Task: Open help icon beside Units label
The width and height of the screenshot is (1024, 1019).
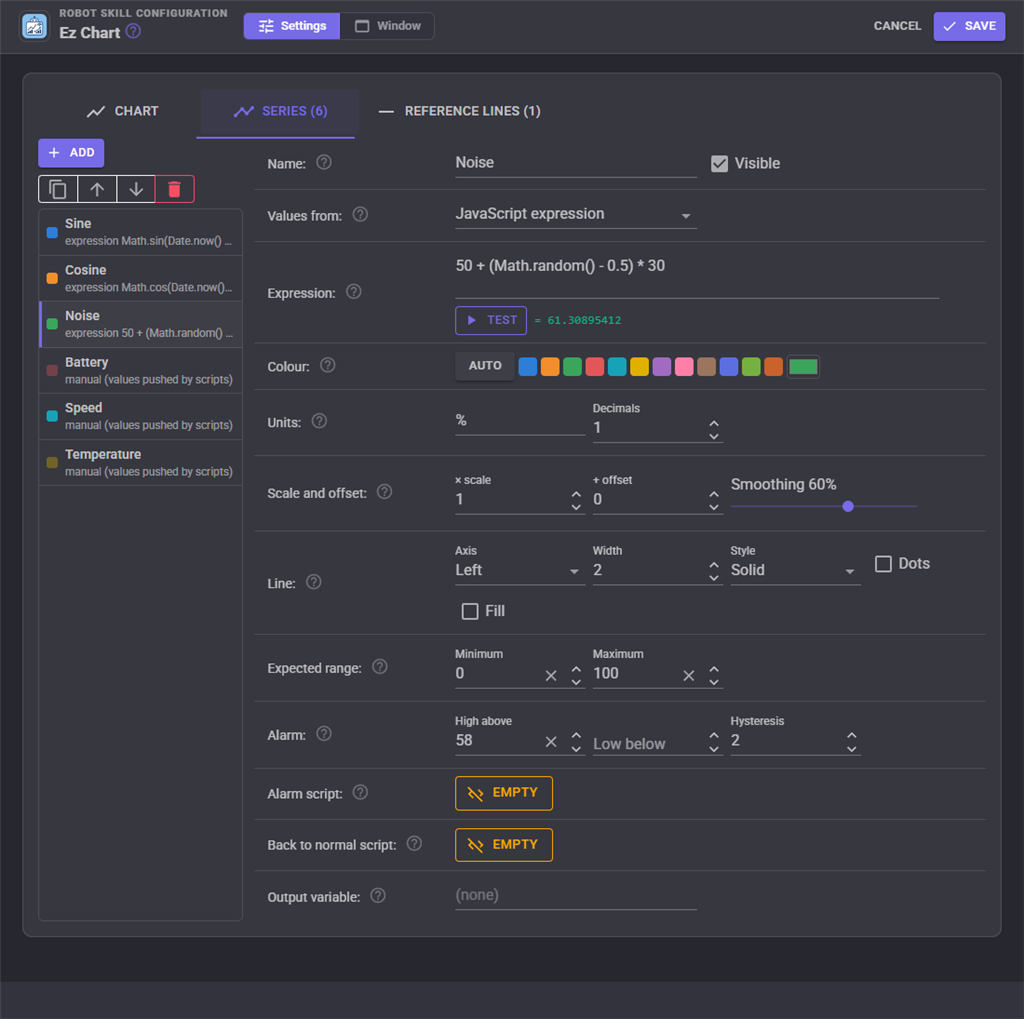Action: pos(319,421)
